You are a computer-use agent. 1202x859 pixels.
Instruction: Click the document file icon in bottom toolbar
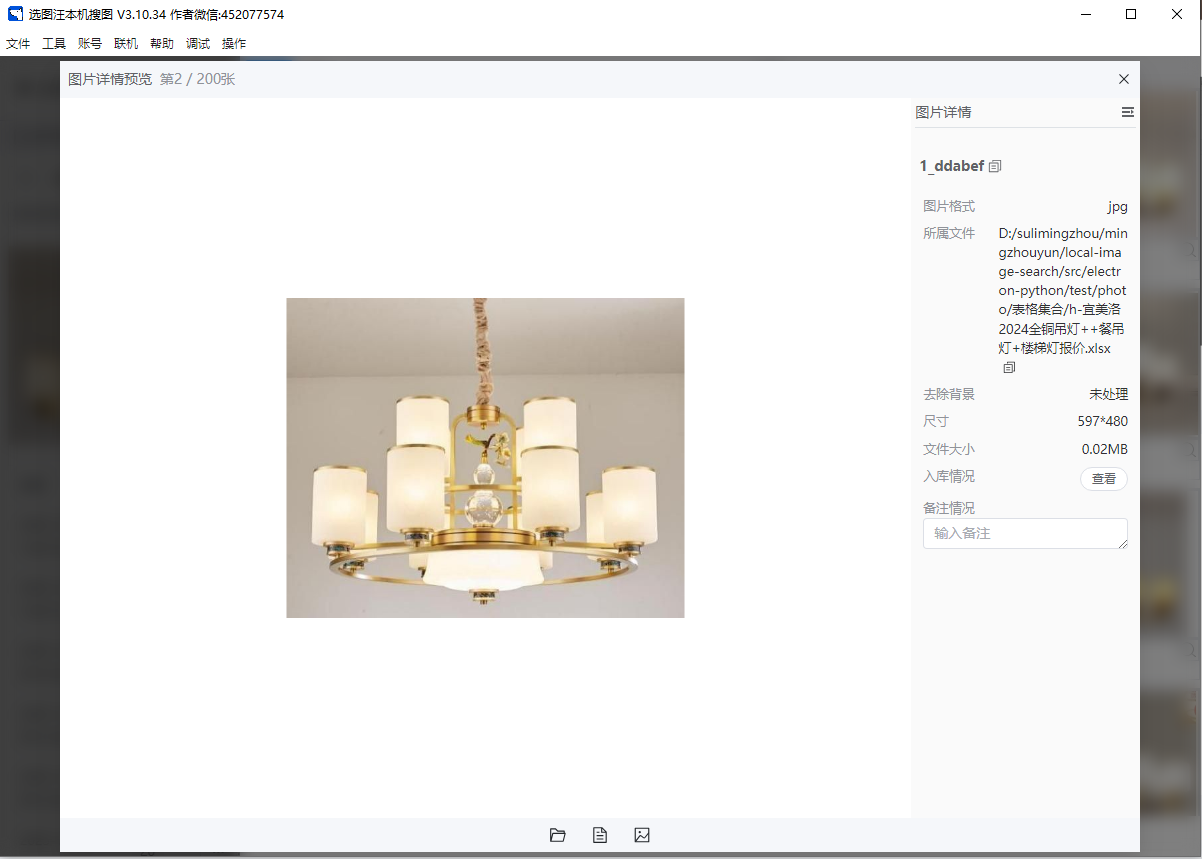point(600,835)
